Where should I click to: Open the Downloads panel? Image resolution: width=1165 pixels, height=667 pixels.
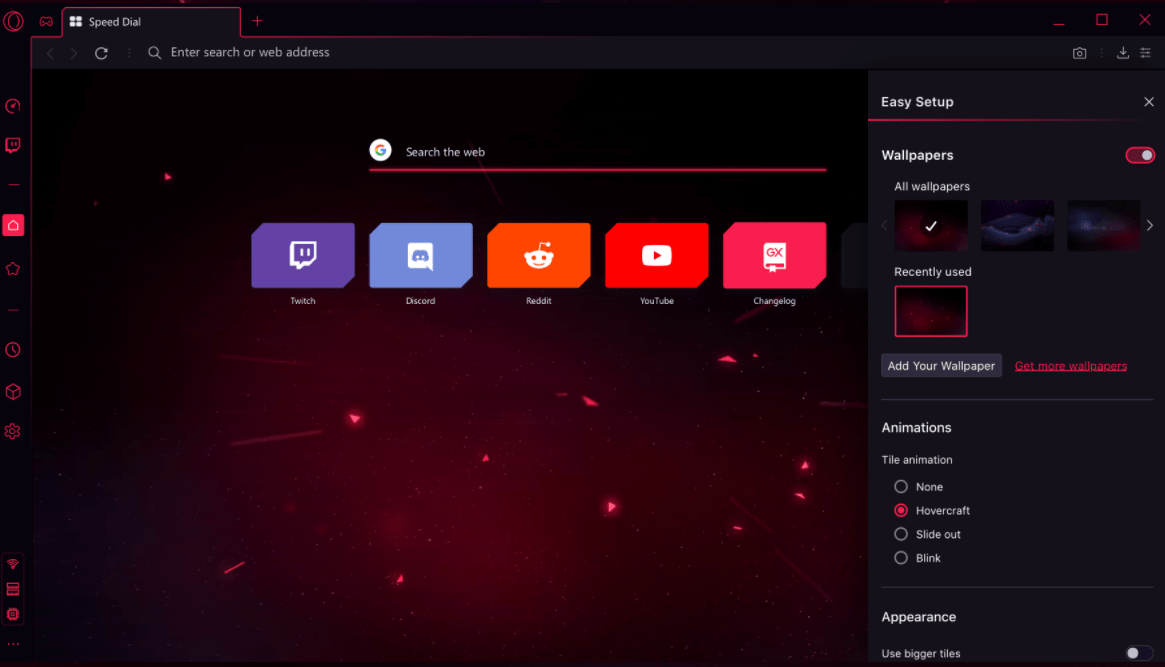[1123, 52]
